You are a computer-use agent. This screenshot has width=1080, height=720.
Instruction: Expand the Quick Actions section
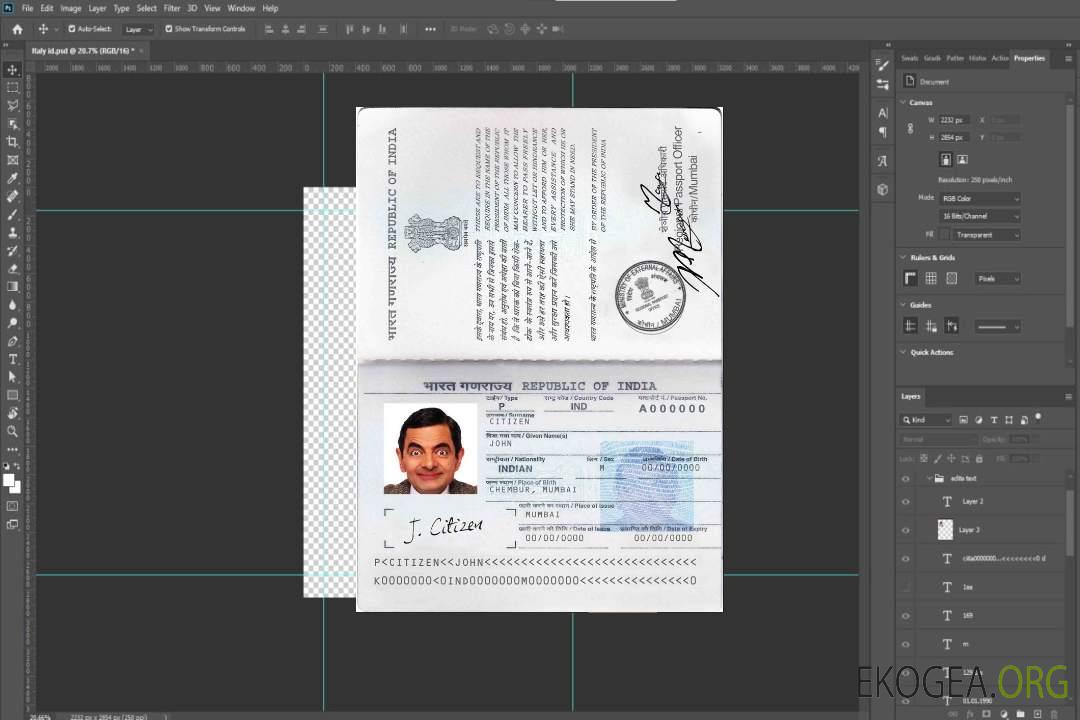[x=903, y=352]
